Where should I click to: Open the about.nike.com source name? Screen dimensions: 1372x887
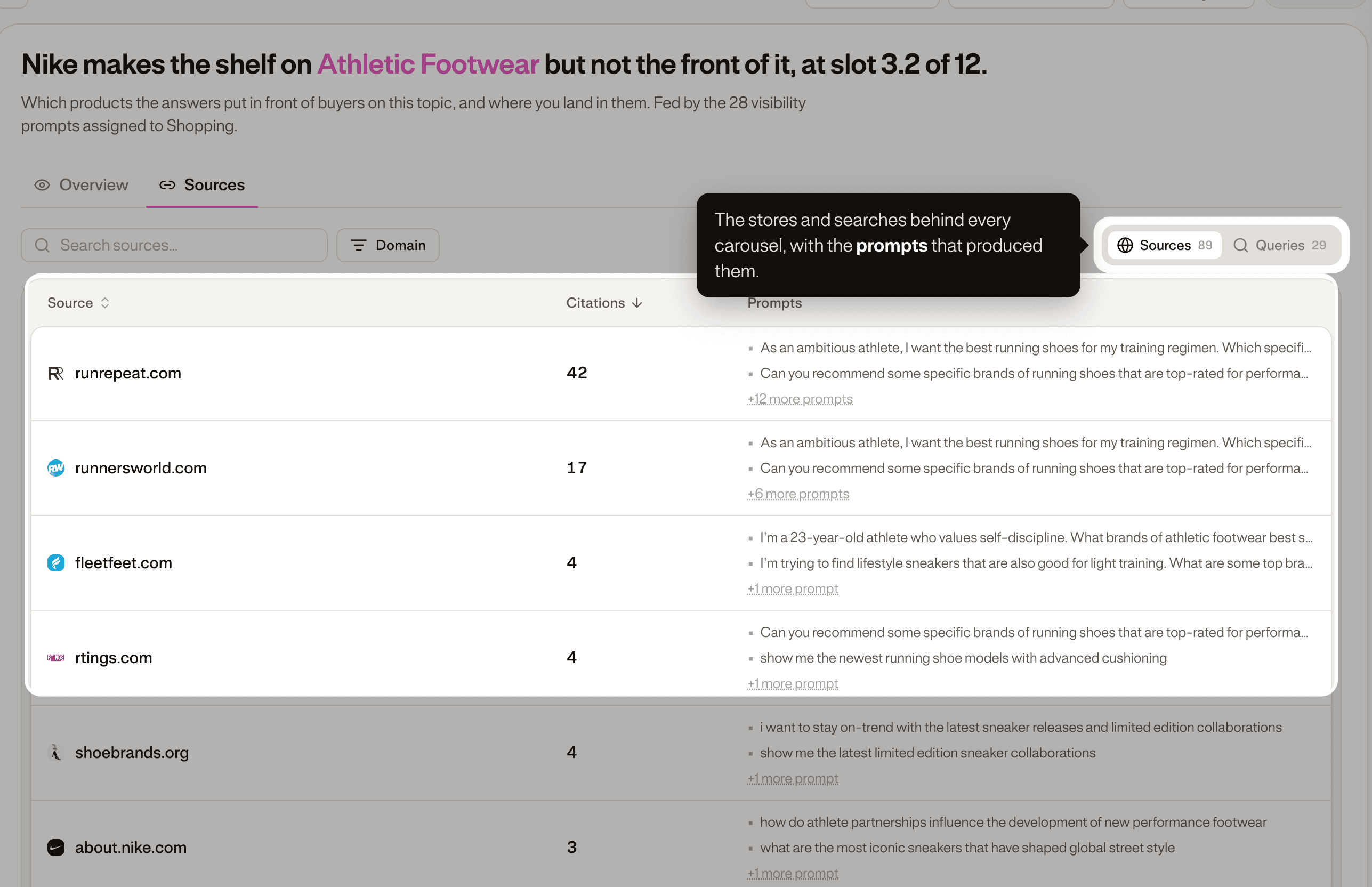tap(131, 848)
